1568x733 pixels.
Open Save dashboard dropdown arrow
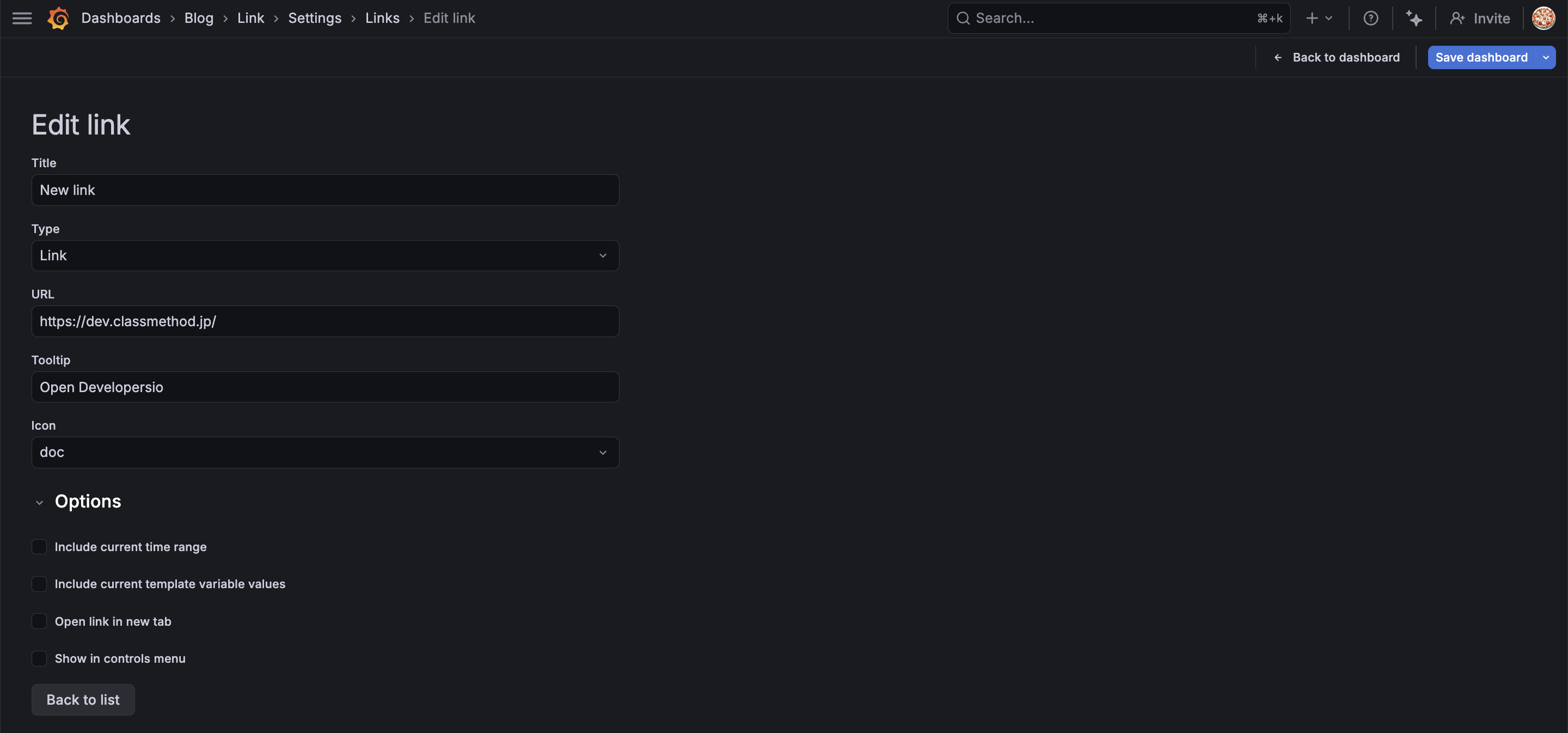(x=1546, y=57)
